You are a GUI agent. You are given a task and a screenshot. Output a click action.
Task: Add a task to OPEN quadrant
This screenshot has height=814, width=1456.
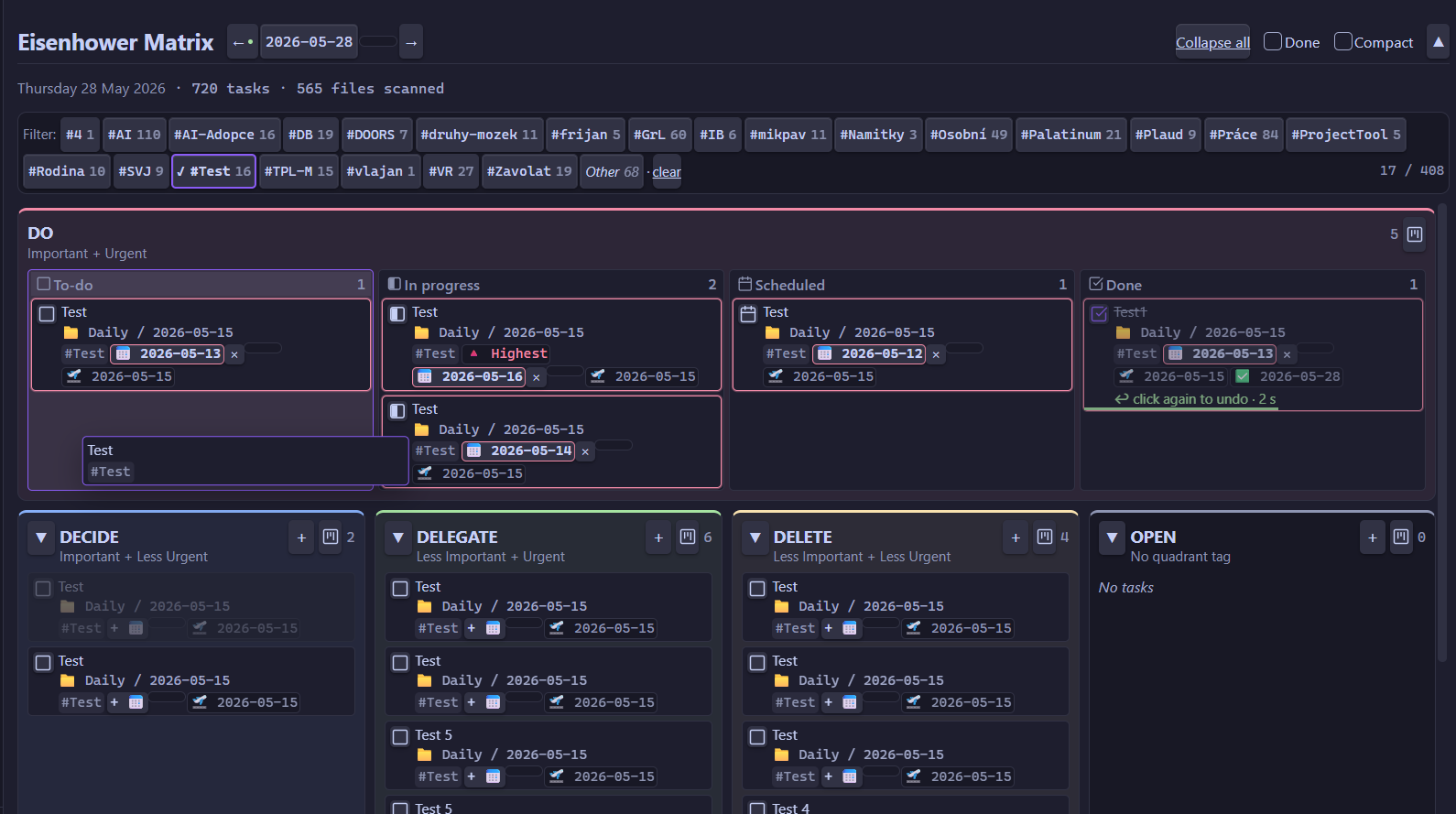click(x=1373, y=537)
